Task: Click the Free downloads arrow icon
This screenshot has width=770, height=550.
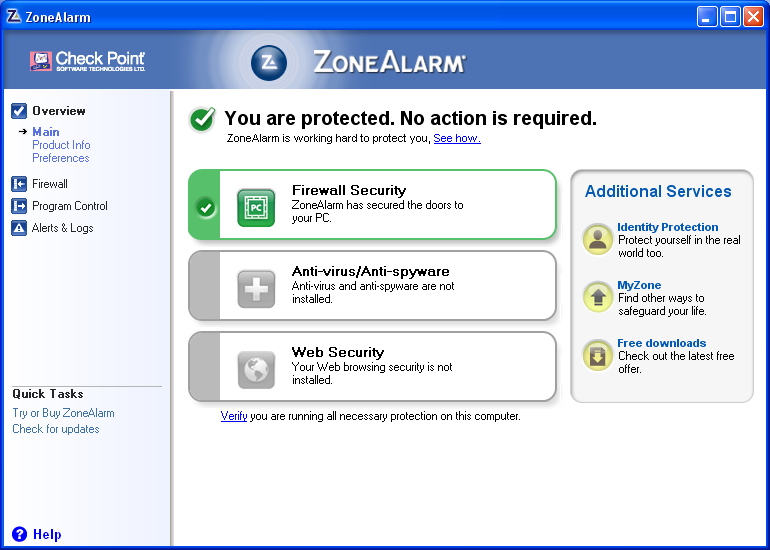Action: pyautogui.click(x=598, y=356)
